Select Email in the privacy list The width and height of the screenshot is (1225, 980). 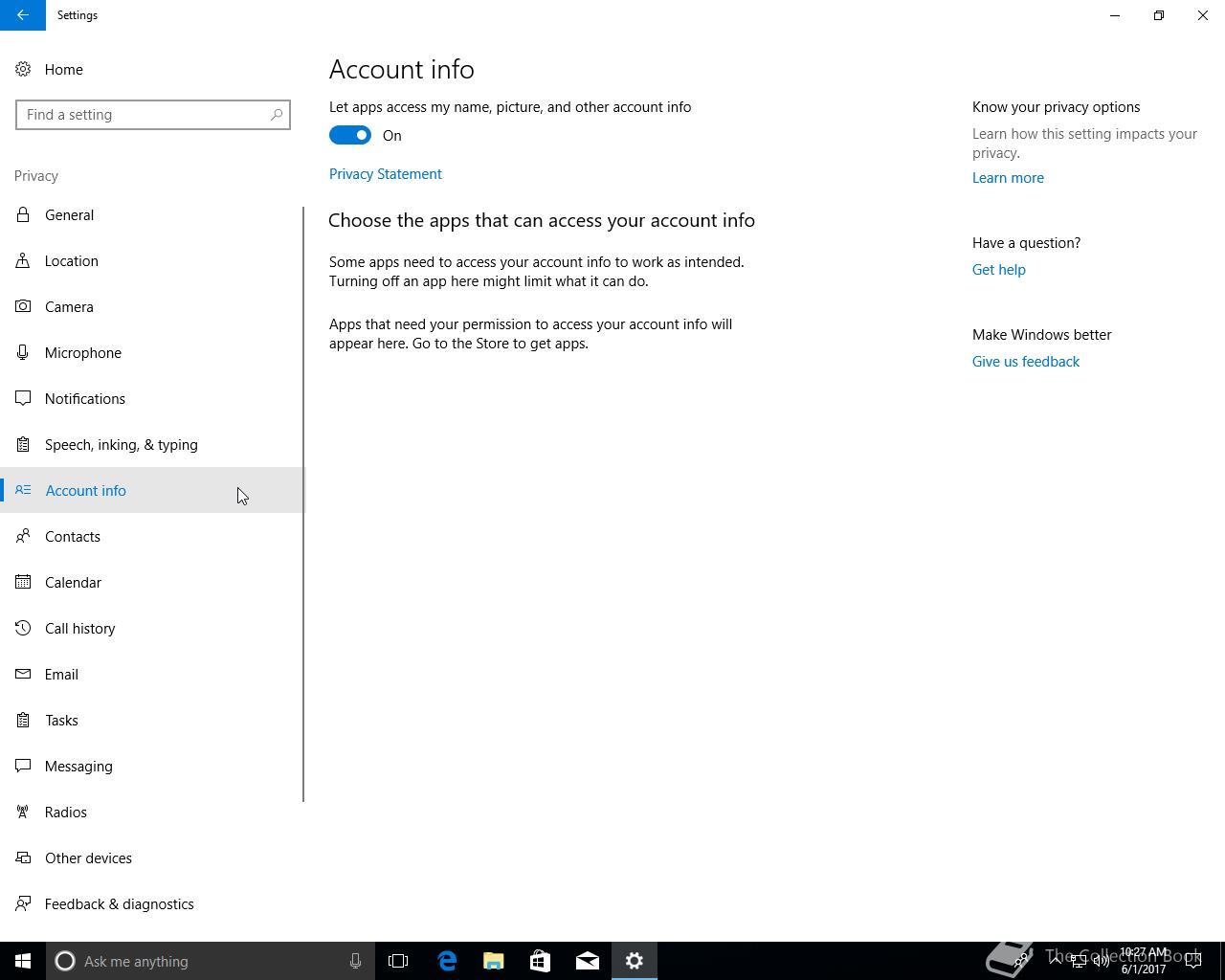(x=153, y=675)
